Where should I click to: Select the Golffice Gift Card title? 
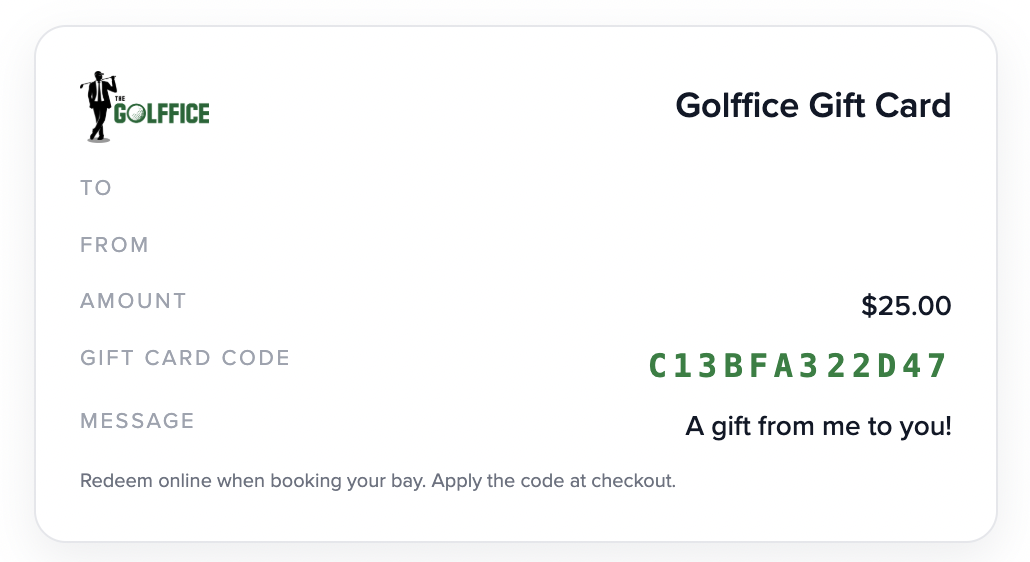pos(813,105)
